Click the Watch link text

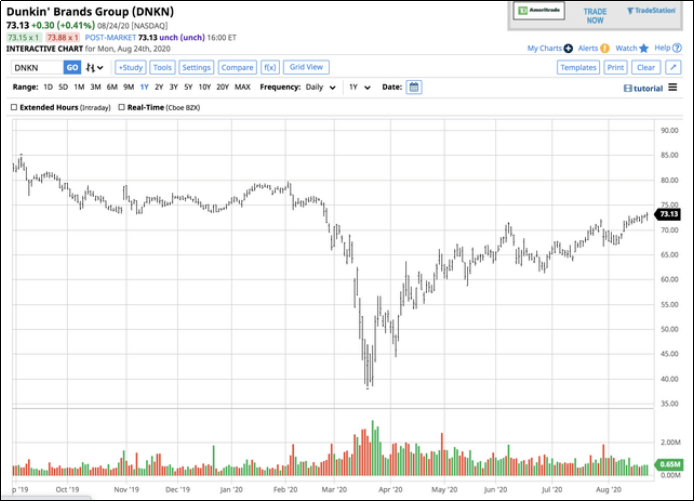pyautogui.click(x=626, y=48)
